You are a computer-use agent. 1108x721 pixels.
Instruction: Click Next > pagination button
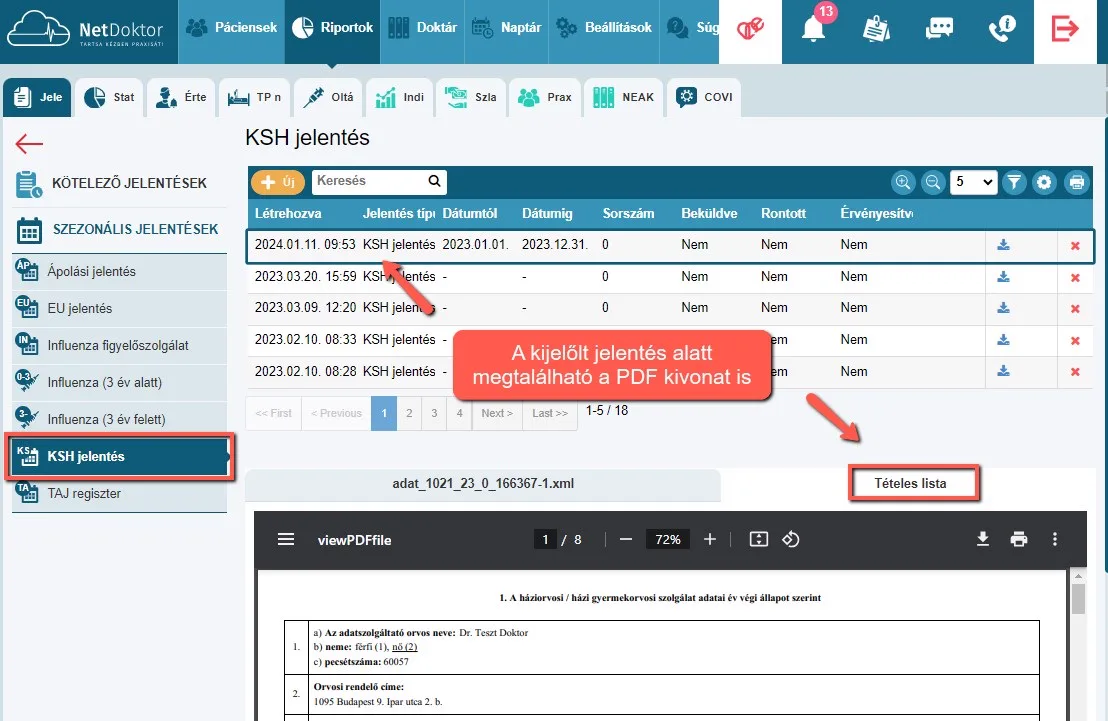pyautogui.click(x=497, y=414)
